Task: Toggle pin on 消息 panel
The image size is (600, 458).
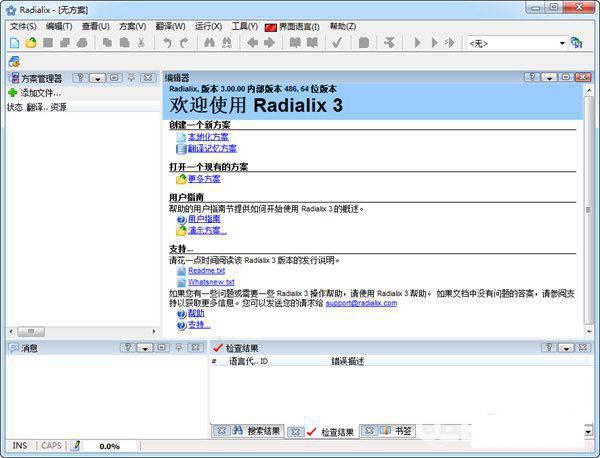Action: (x=179, y=347)
